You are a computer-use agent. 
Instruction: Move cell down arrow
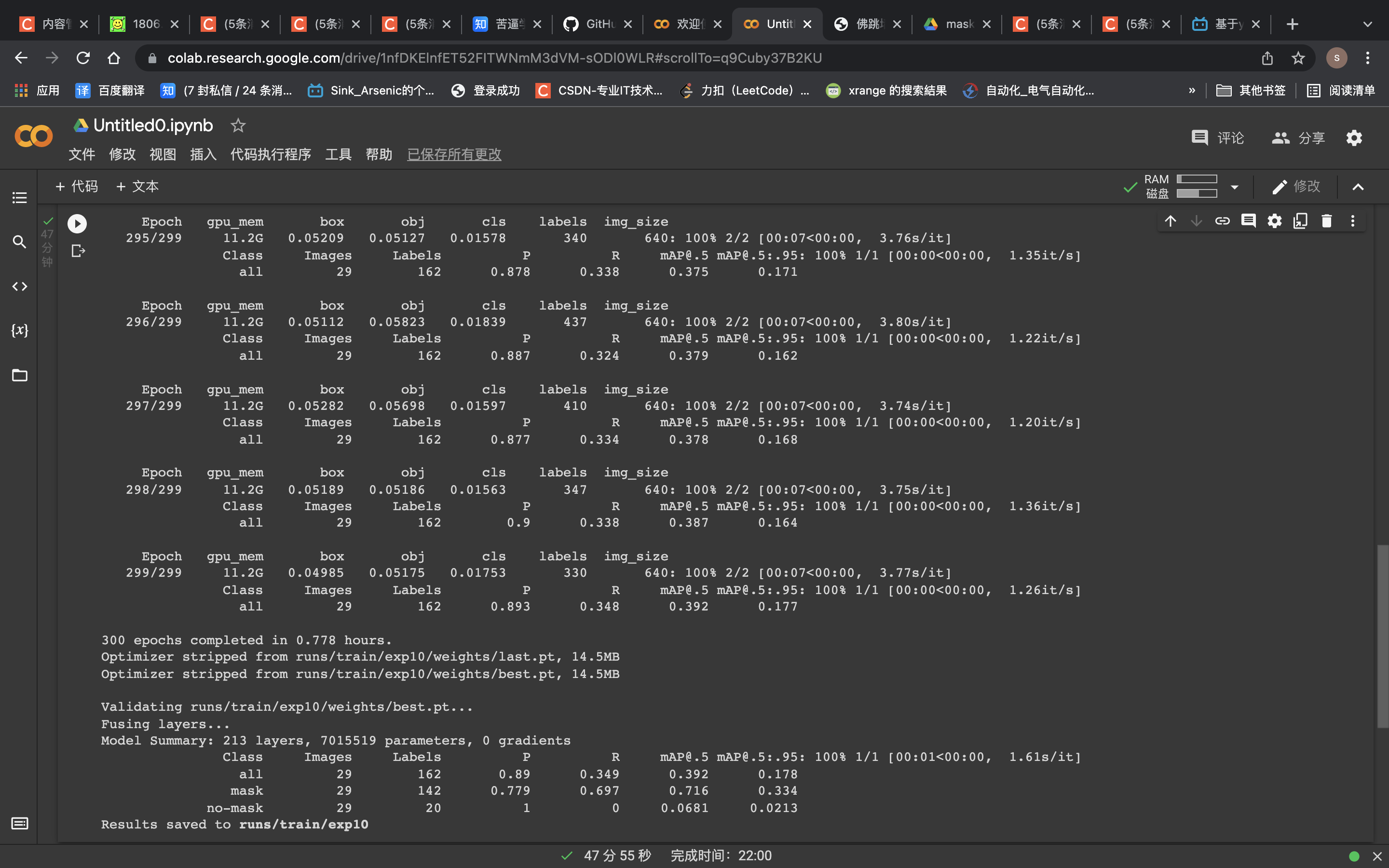click(x=1196, y=221)
